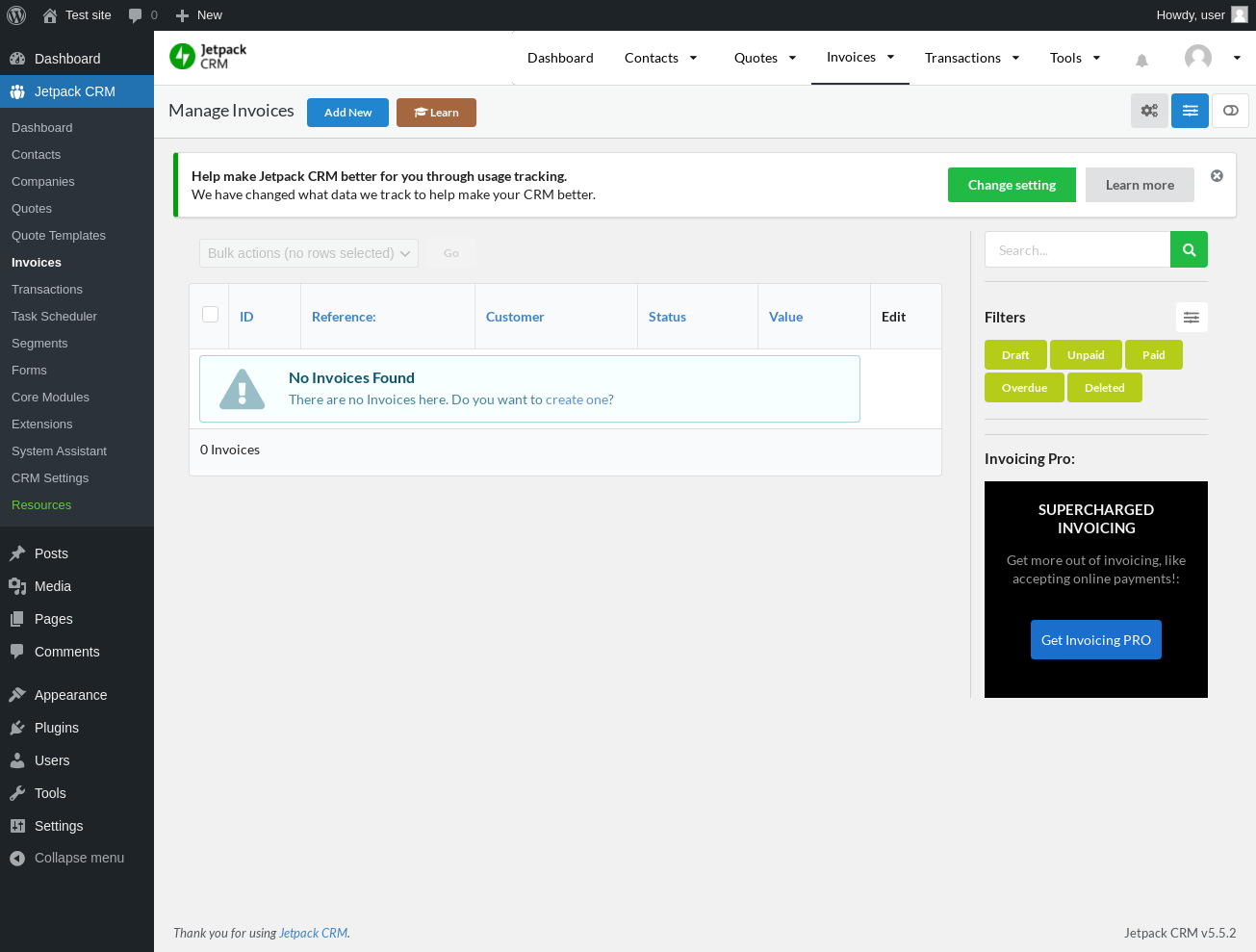The width and height of the screenshot is (1256, 952).
Task: Click the green search magnifier button
Action: pyautogui.click(x=1190, y=249)
